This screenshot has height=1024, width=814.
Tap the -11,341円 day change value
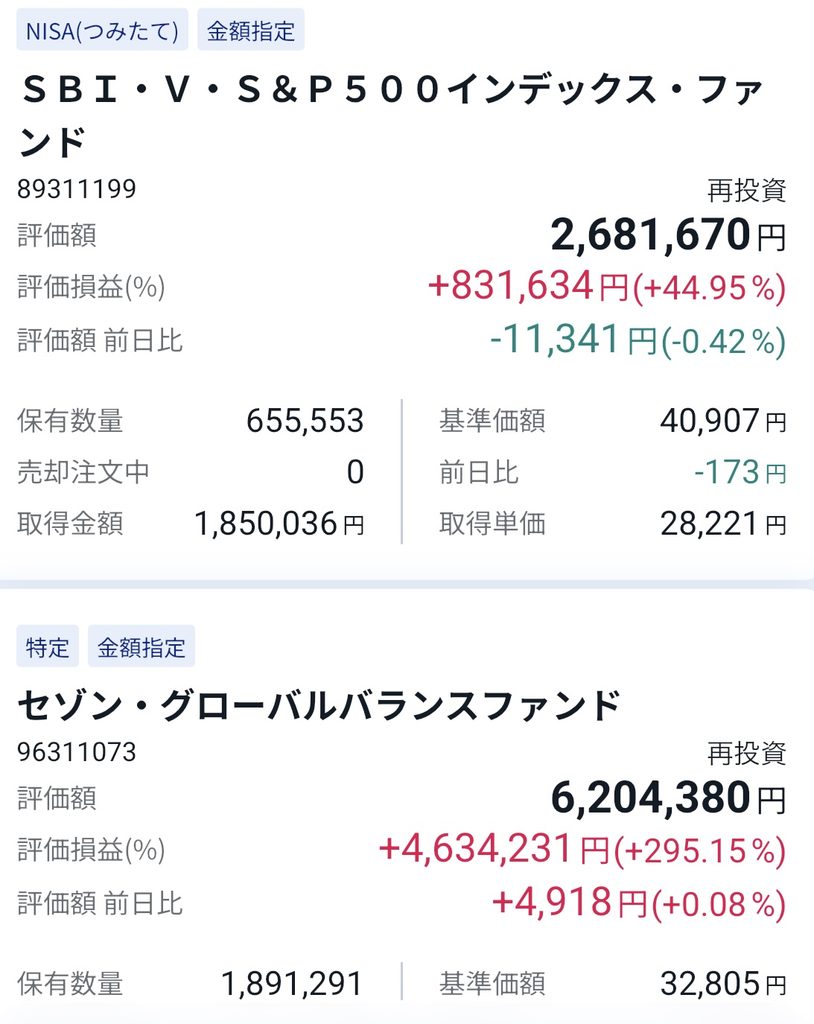[x=573, y=340]
